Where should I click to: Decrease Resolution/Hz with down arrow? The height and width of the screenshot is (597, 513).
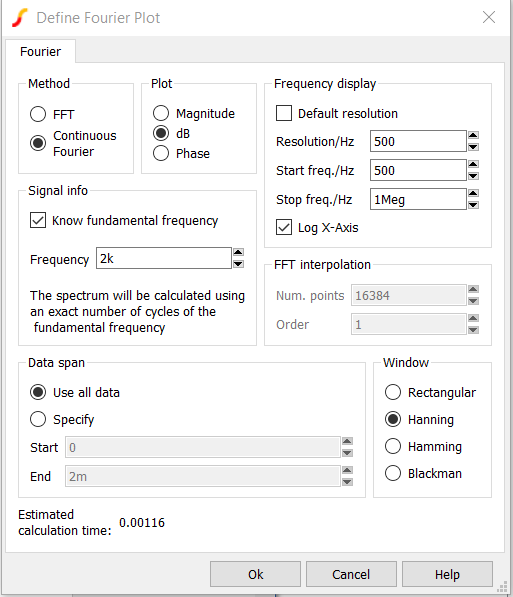pyautogui.click(x=473, y=147)
